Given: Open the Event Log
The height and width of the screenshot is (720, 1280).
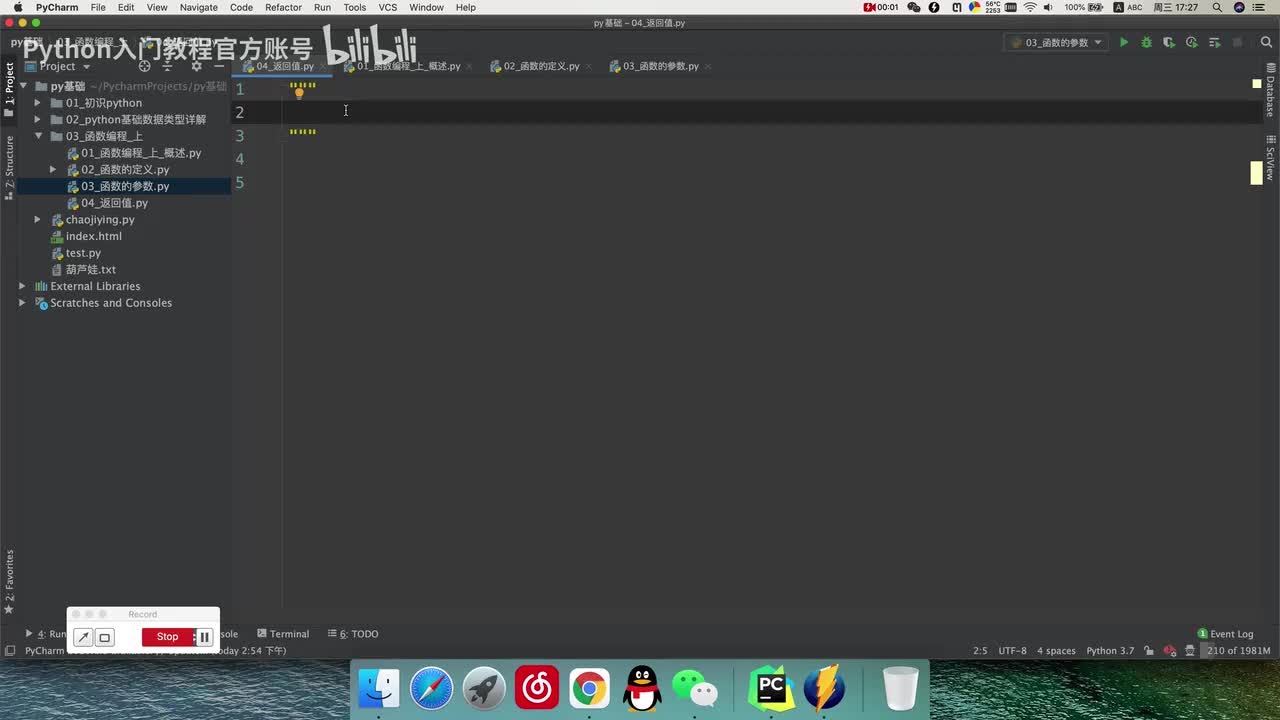Looking at the screenshot, I should pos(1225,634).
